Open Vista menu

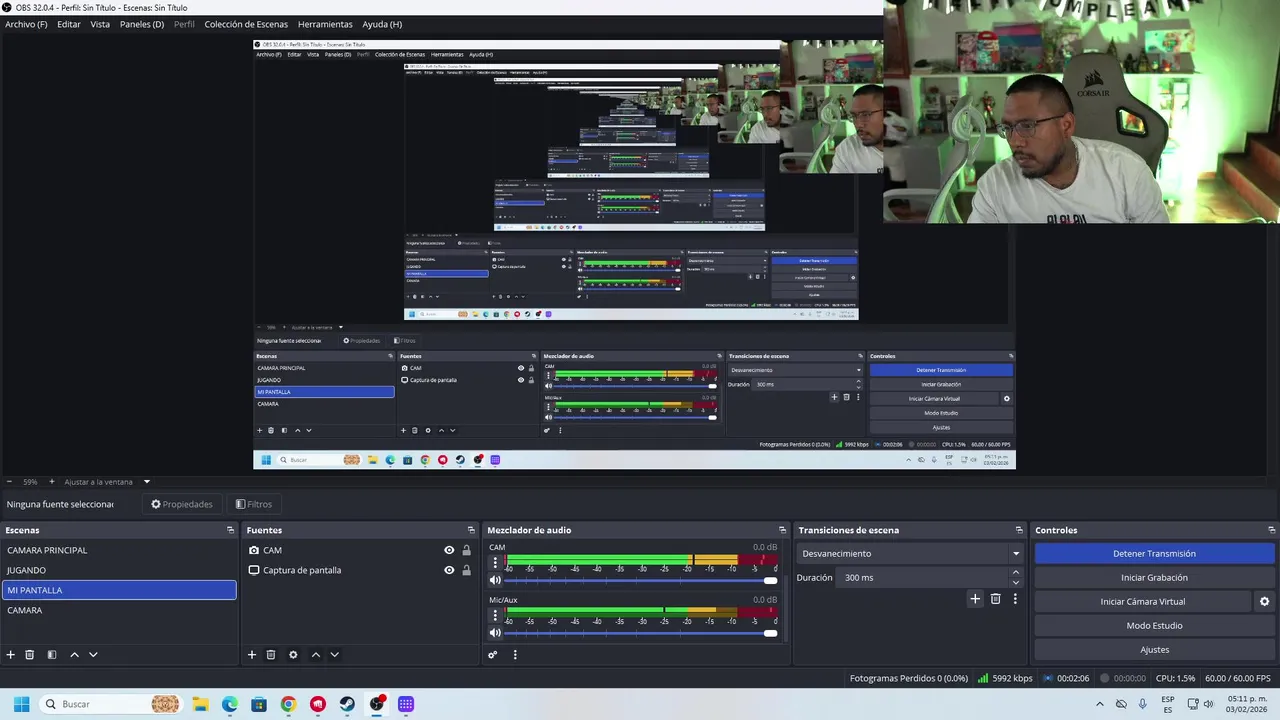[x=100, y=24]
